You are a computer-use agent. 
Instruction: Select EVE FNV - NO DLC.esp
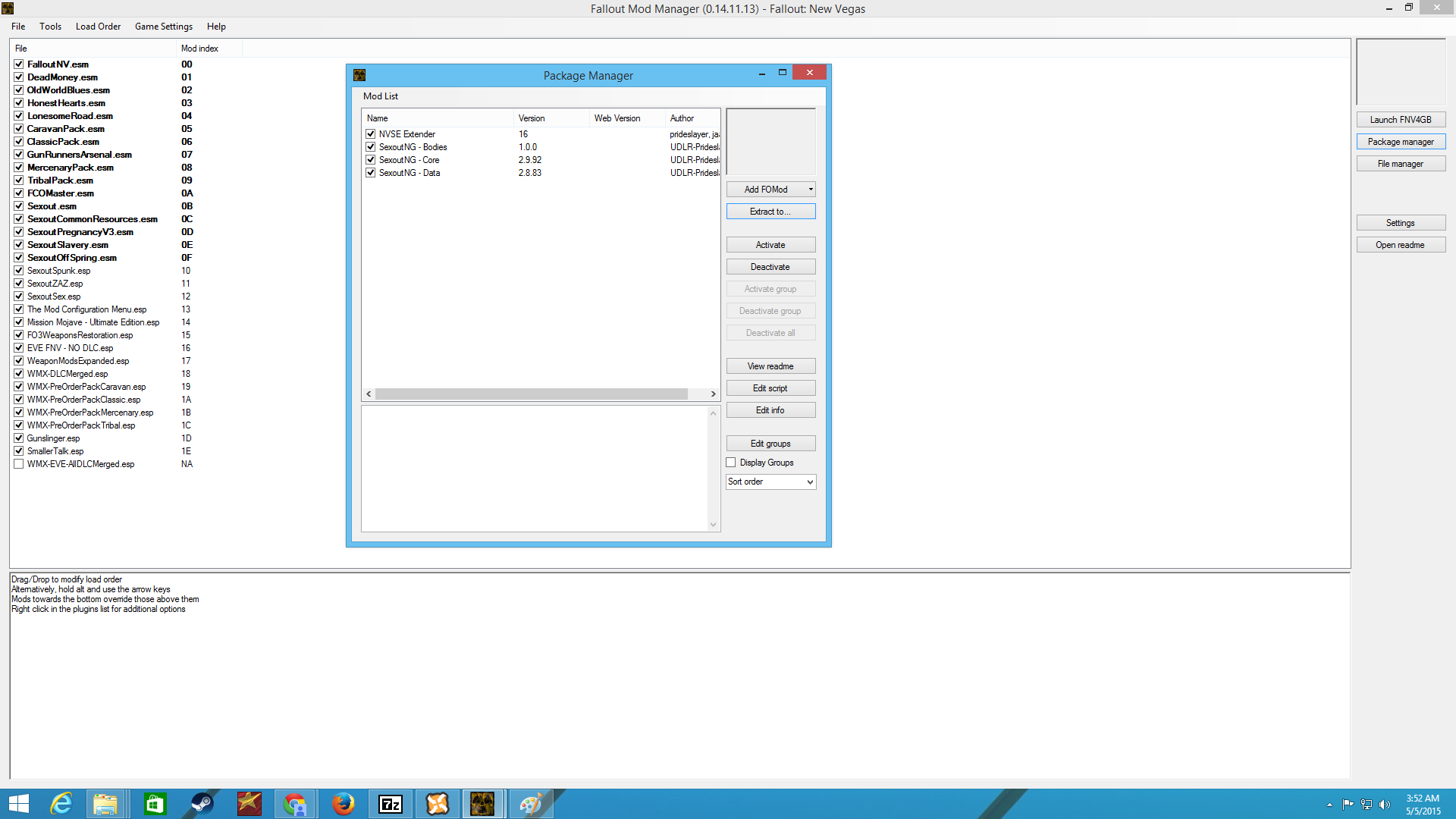[x=70, y=348]
